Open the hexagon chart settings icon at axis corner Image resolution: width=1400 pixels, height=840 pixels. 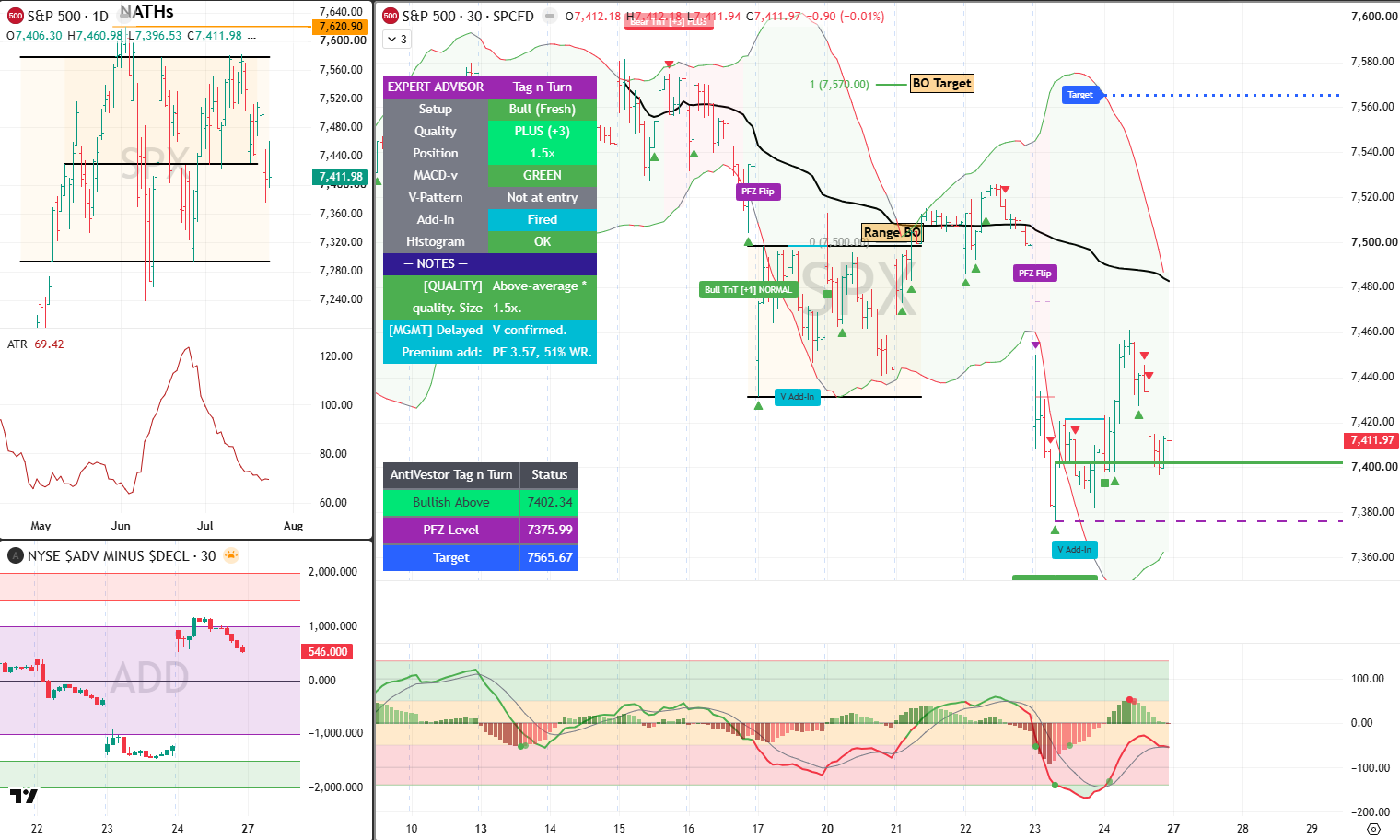click(1373, 829)
